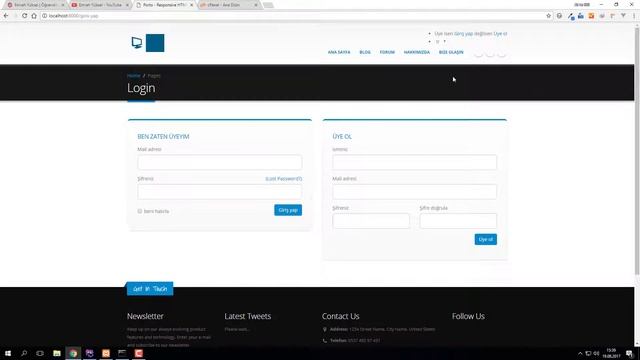
Task: Click the page vertical scrollbar
Action: pyautogui.click(x=637, y=151)
